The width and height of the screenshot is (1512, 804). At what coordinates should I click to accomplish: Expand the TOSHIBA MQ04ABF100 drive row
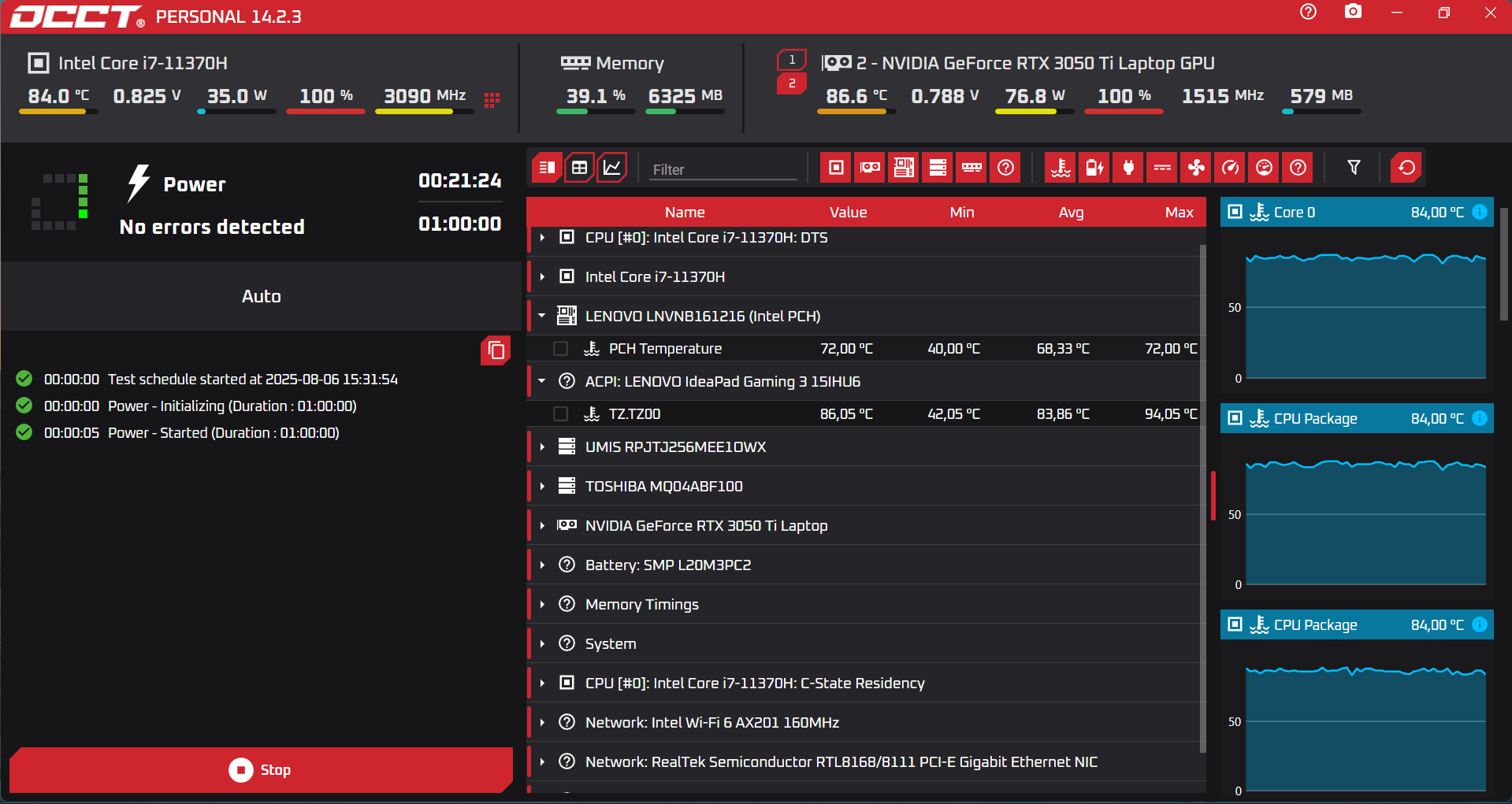[542, 486]
